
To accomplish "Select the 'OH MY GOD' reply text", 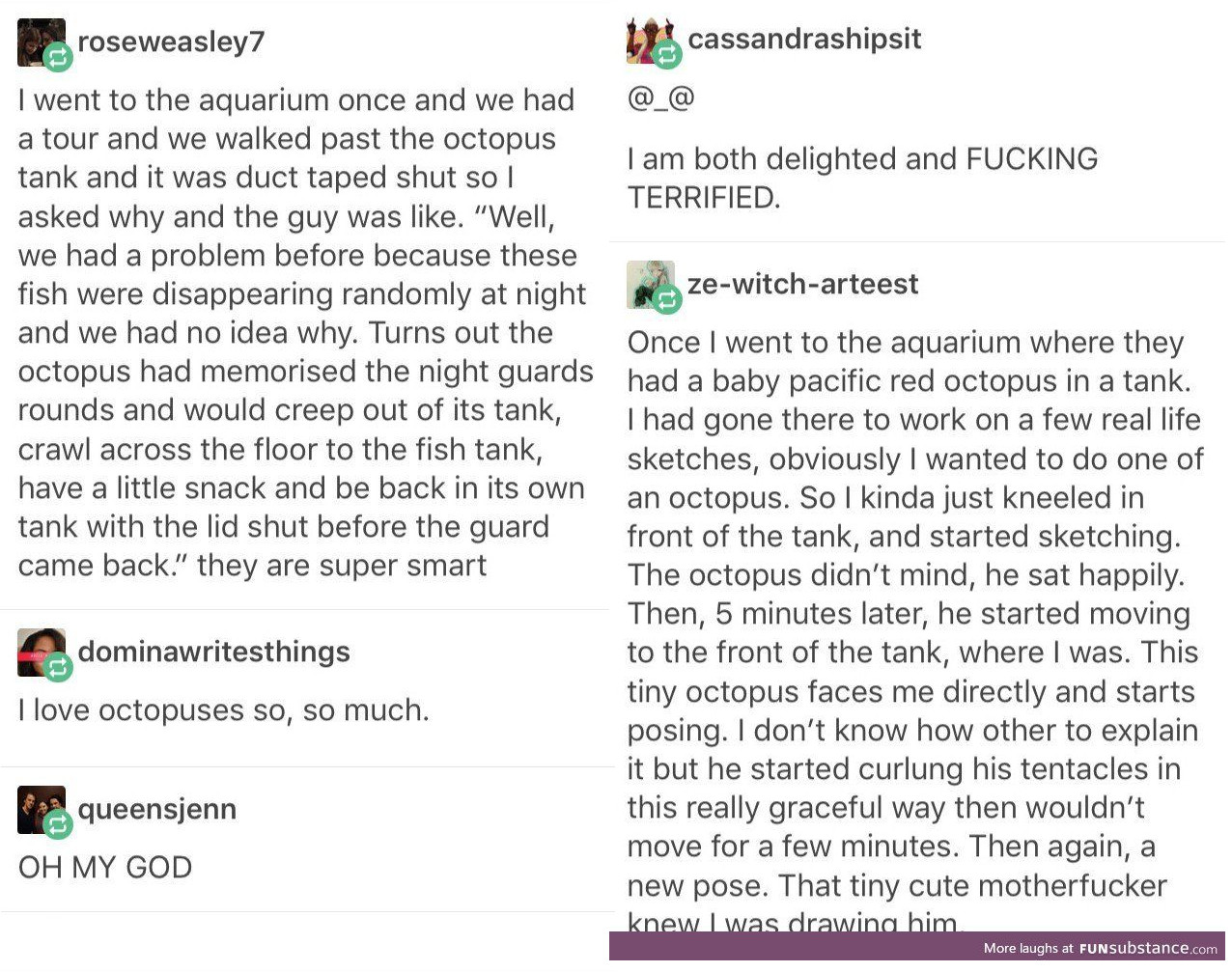I will pos(105,867).
